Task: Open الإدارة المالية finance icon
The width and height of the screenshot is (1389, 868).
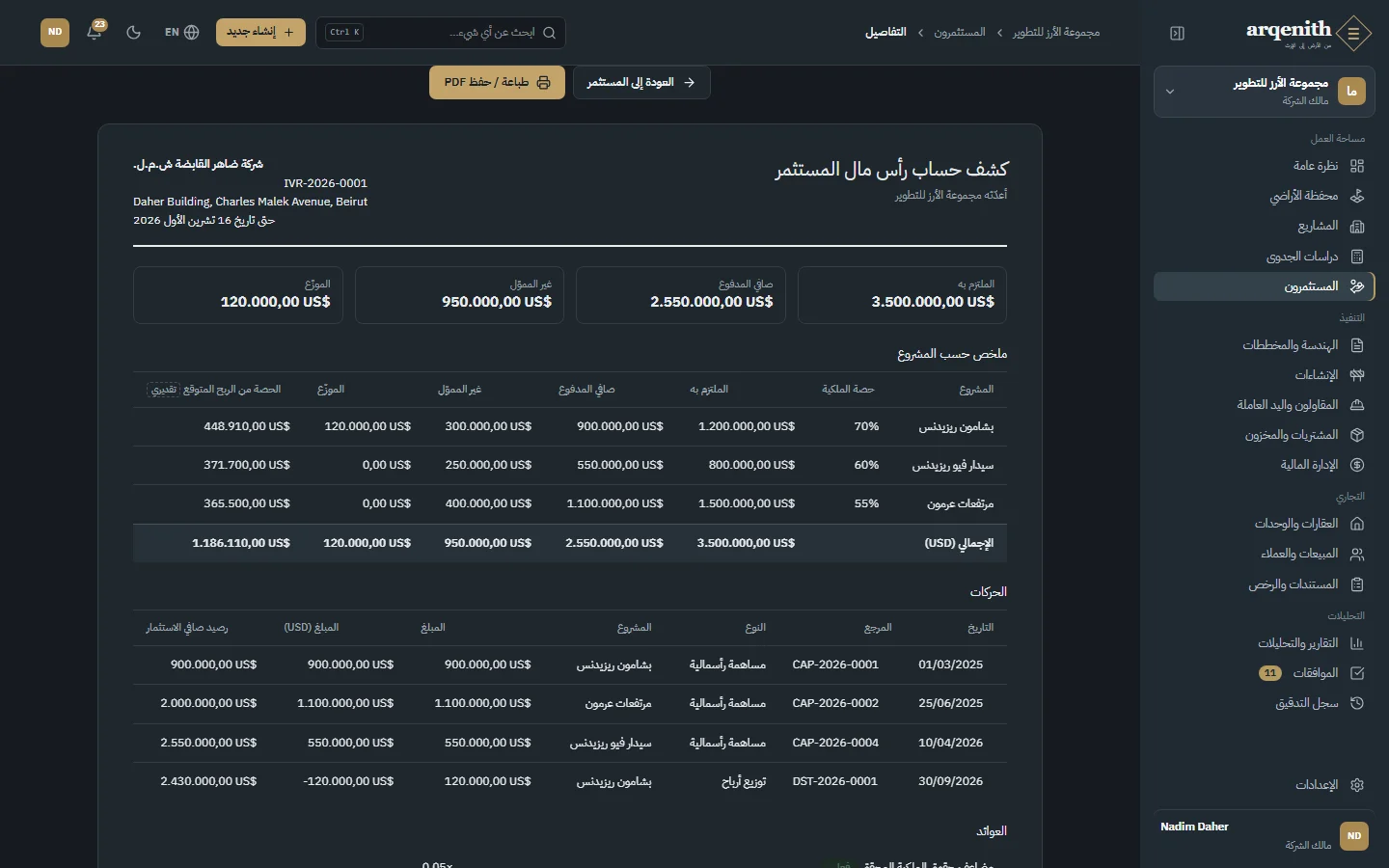Action: pyautogui.click(x=1357, y=465)
